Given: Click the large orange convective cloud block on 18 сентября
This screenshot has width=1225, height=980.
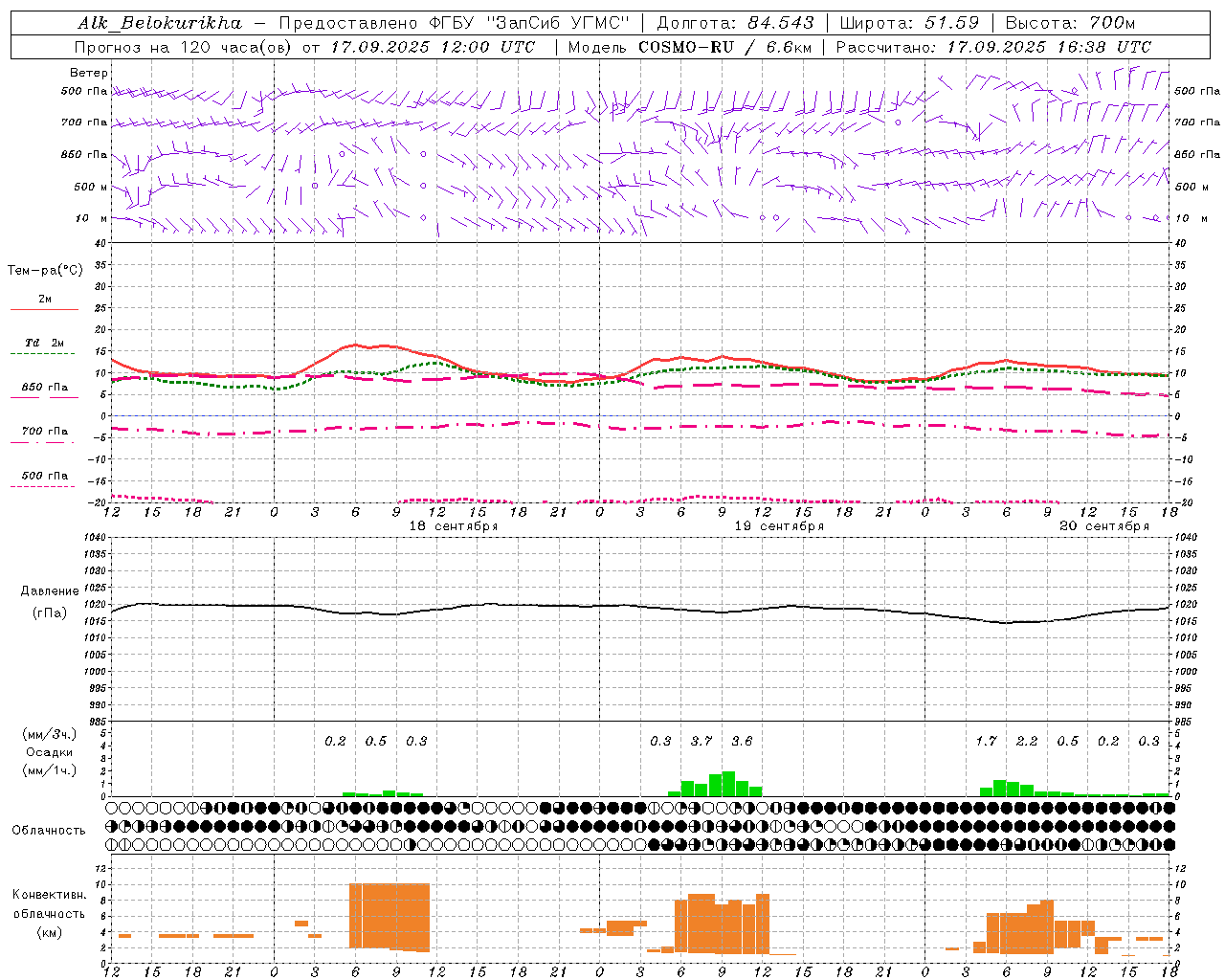Looking at the screenshot, I should [390, 916].
